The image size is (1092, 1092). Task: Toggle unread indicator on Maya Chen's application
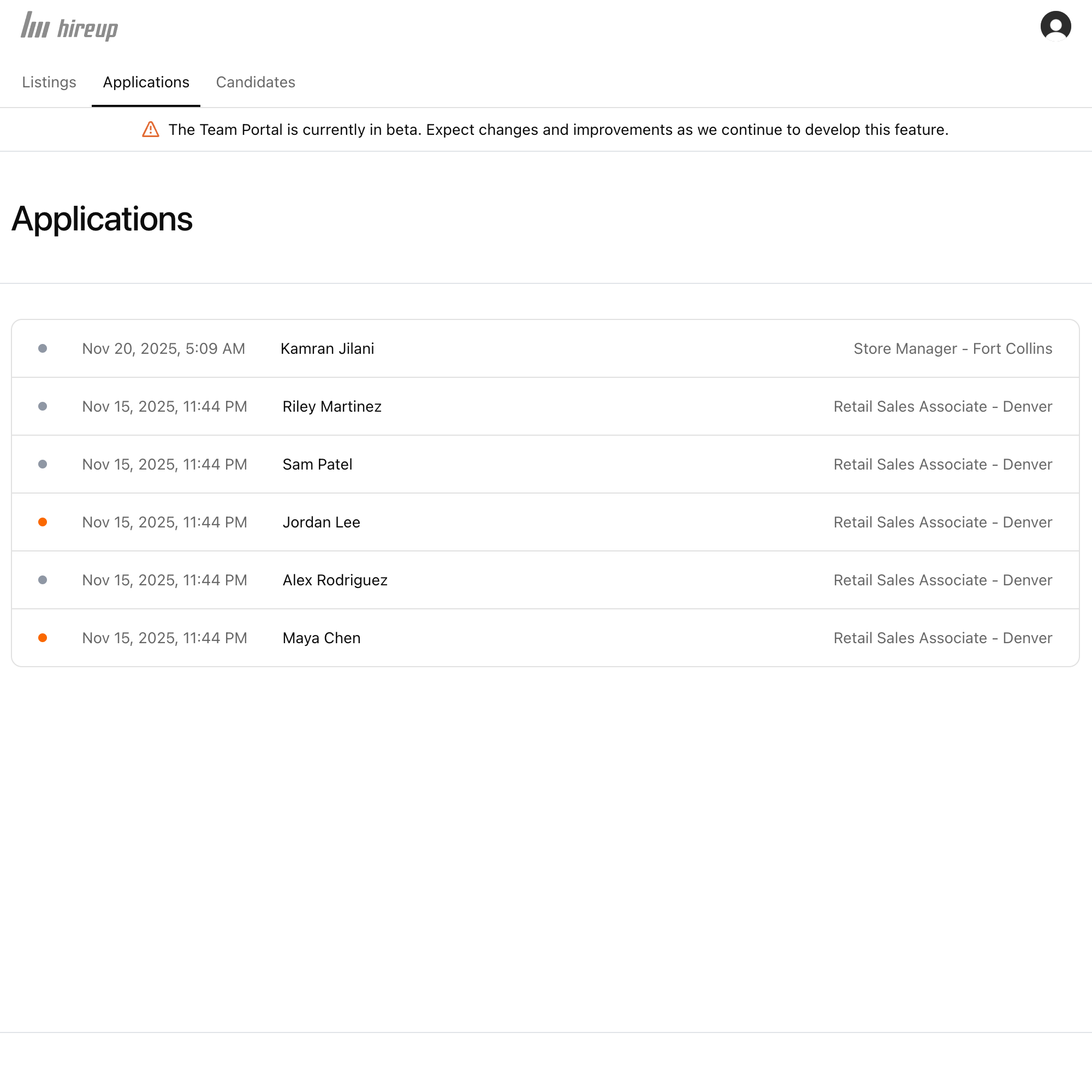43,638
